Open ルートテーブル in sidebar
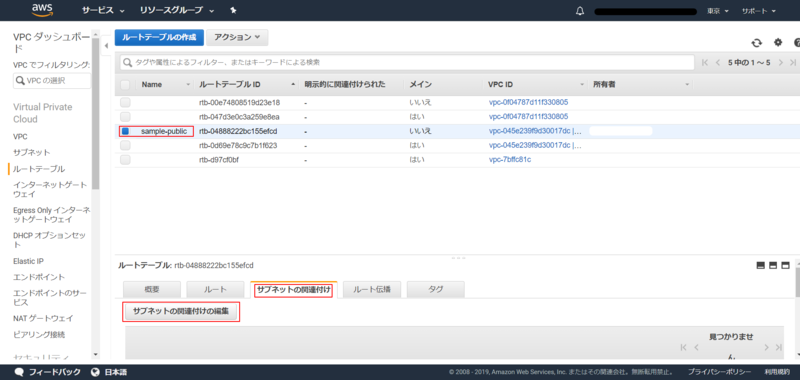Screen dimensions: 800x380 [39, 169]
